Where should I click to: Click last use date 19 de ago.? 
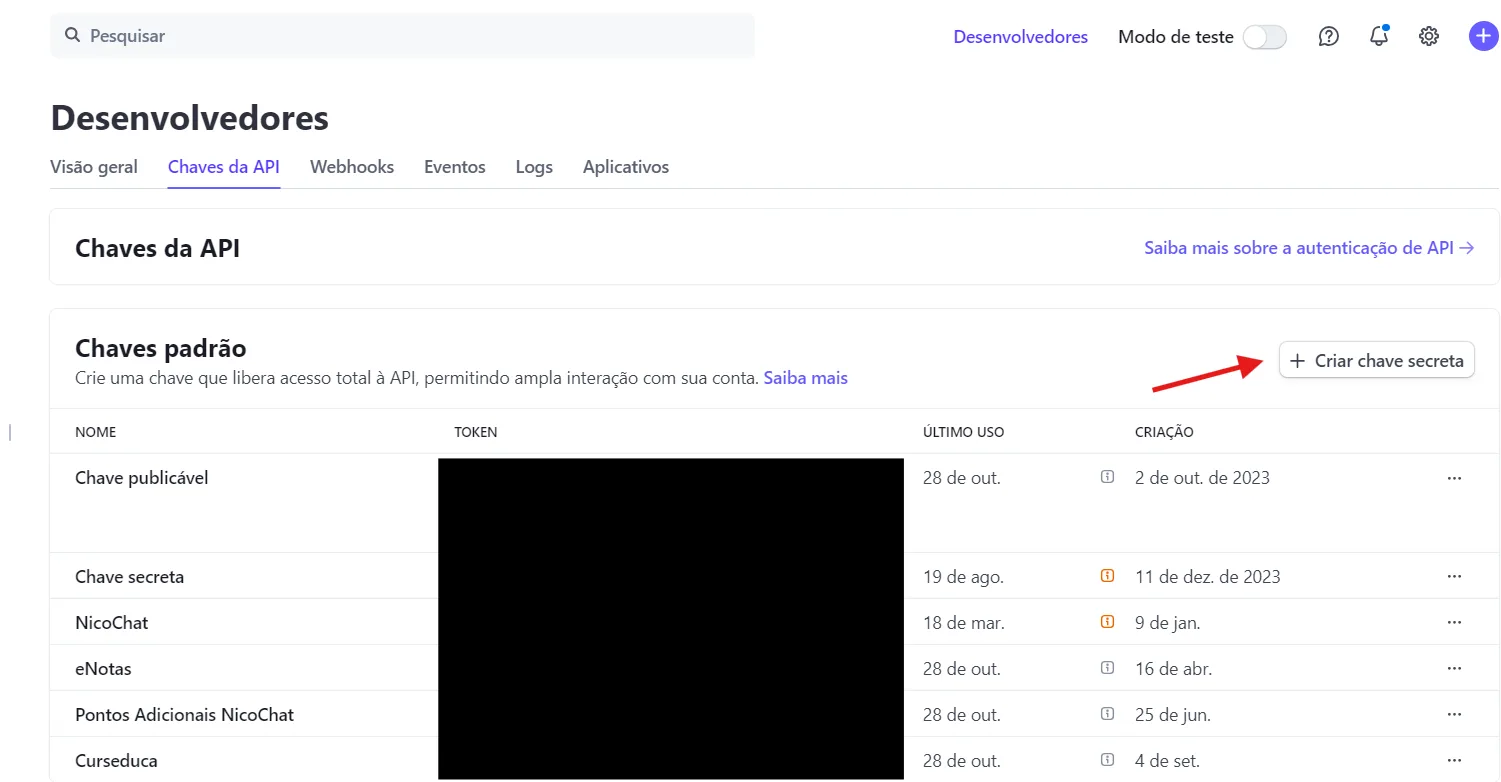point(963,577)
